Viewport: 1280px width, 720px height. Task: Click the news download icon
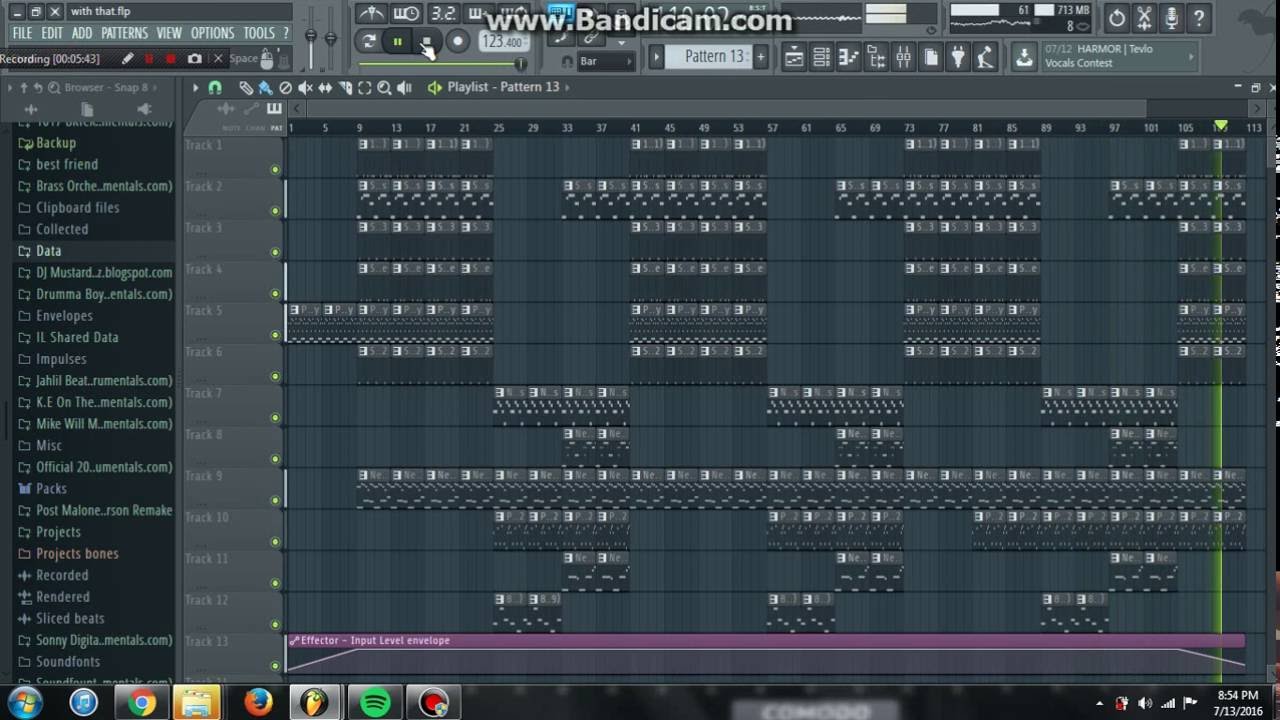point(1024,57)
